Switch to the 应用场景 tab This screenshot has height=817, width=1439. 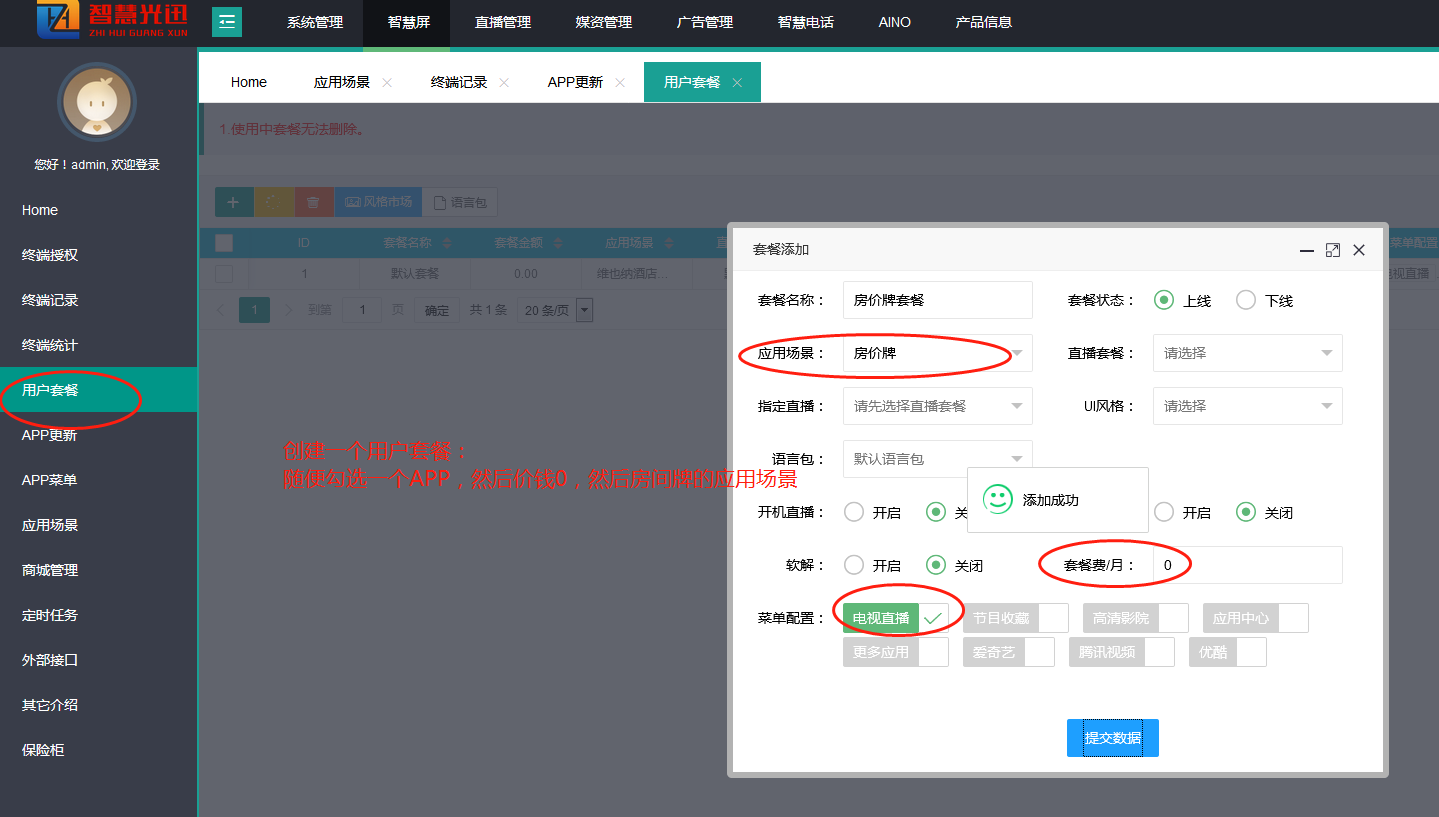pos(341,82)
